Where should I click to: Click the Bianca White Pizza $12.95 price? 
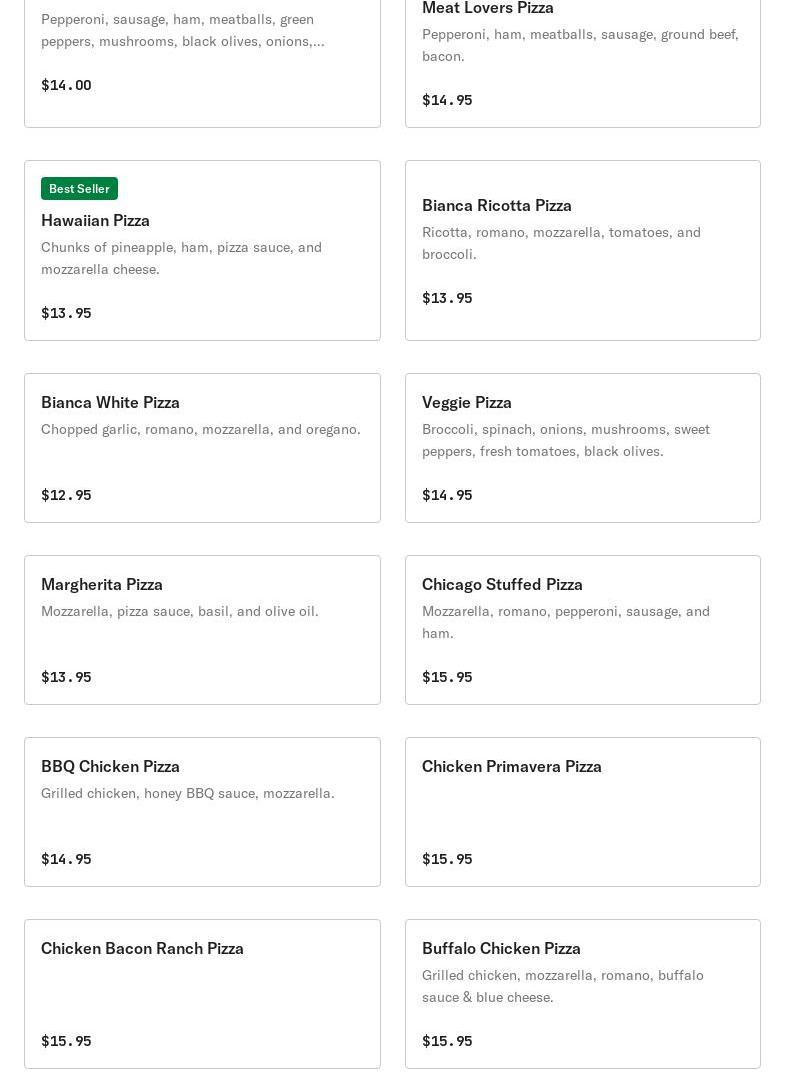tap(66, 495)
